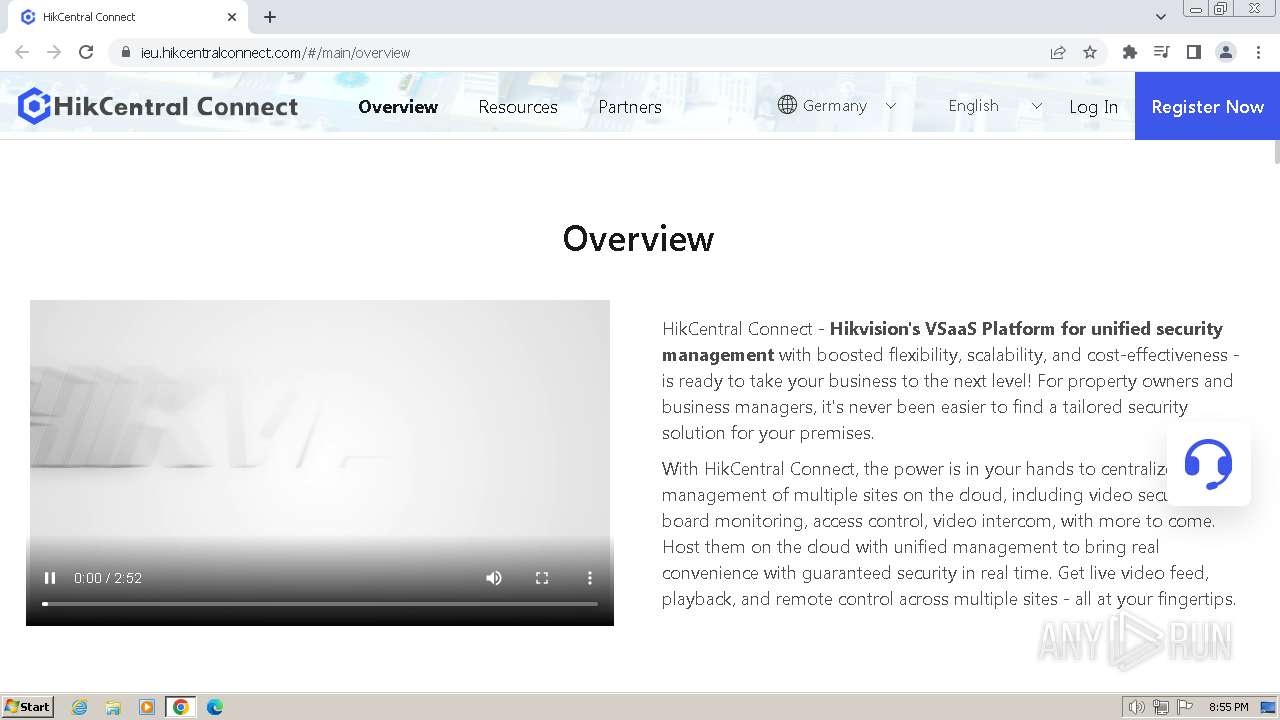The width and height of the screenshot is (1280, 720).
Task: Expand the Germany region dropdown arrow
Action: click(891, 106)
